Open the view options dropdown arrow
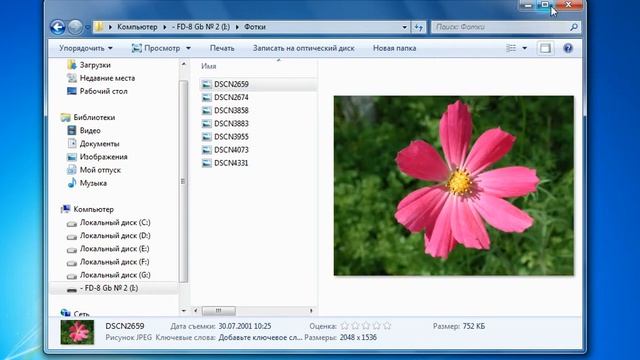This screenshot has height=360, width=640. coord(524,48)
